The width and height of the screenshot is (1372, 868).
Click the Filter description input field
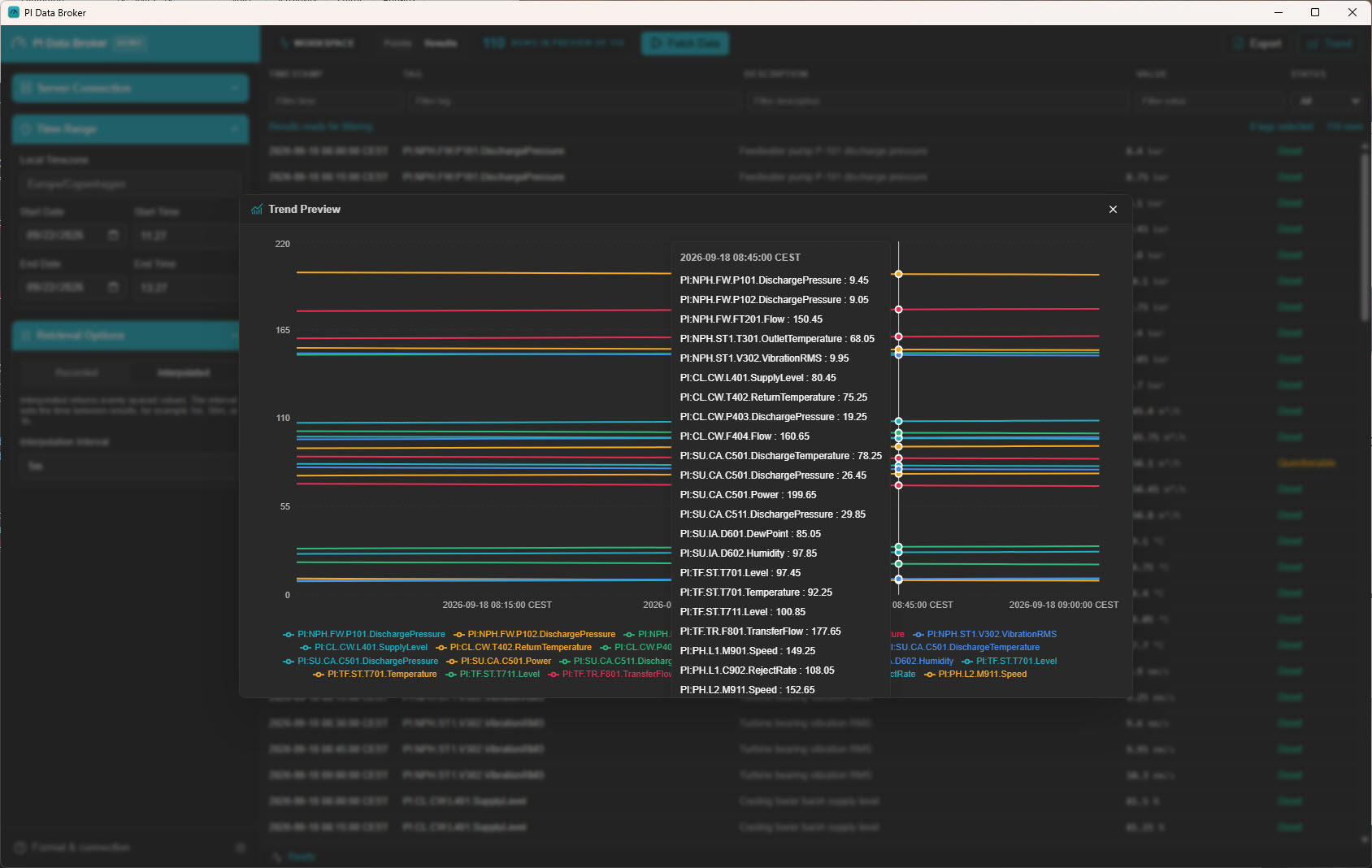pos(937,102)
